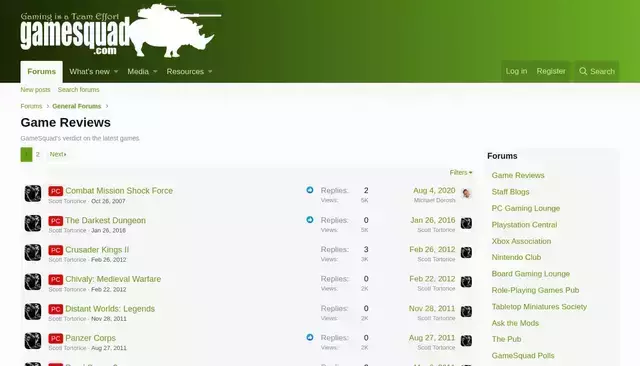Image resolution: width=640 pixels, height=366 pixels.
Task: Open The Pub in the sidebar
Action: pos(506,339)
